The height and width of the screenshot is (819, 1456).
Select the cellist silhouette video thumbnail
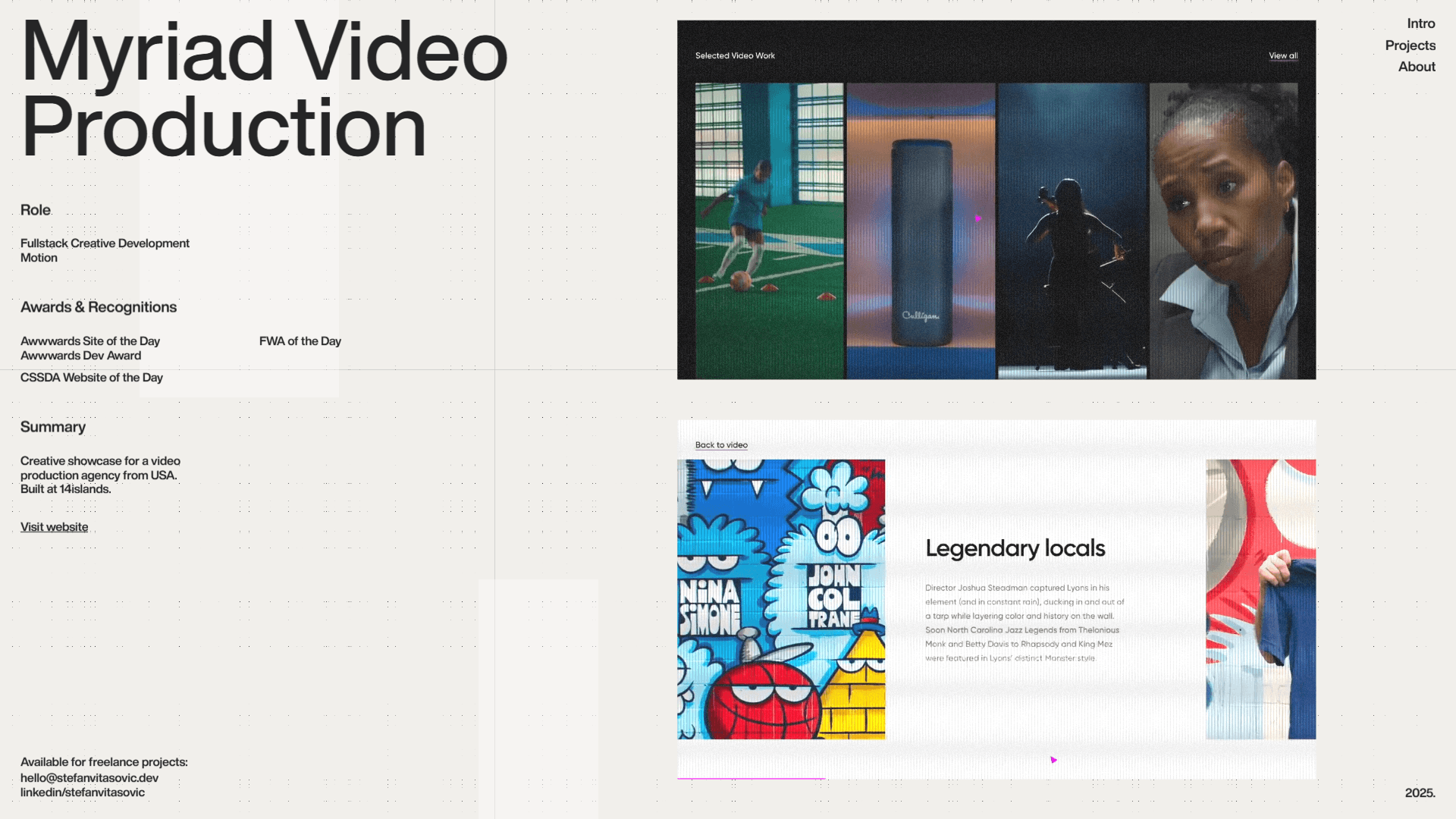point(1072,231)
